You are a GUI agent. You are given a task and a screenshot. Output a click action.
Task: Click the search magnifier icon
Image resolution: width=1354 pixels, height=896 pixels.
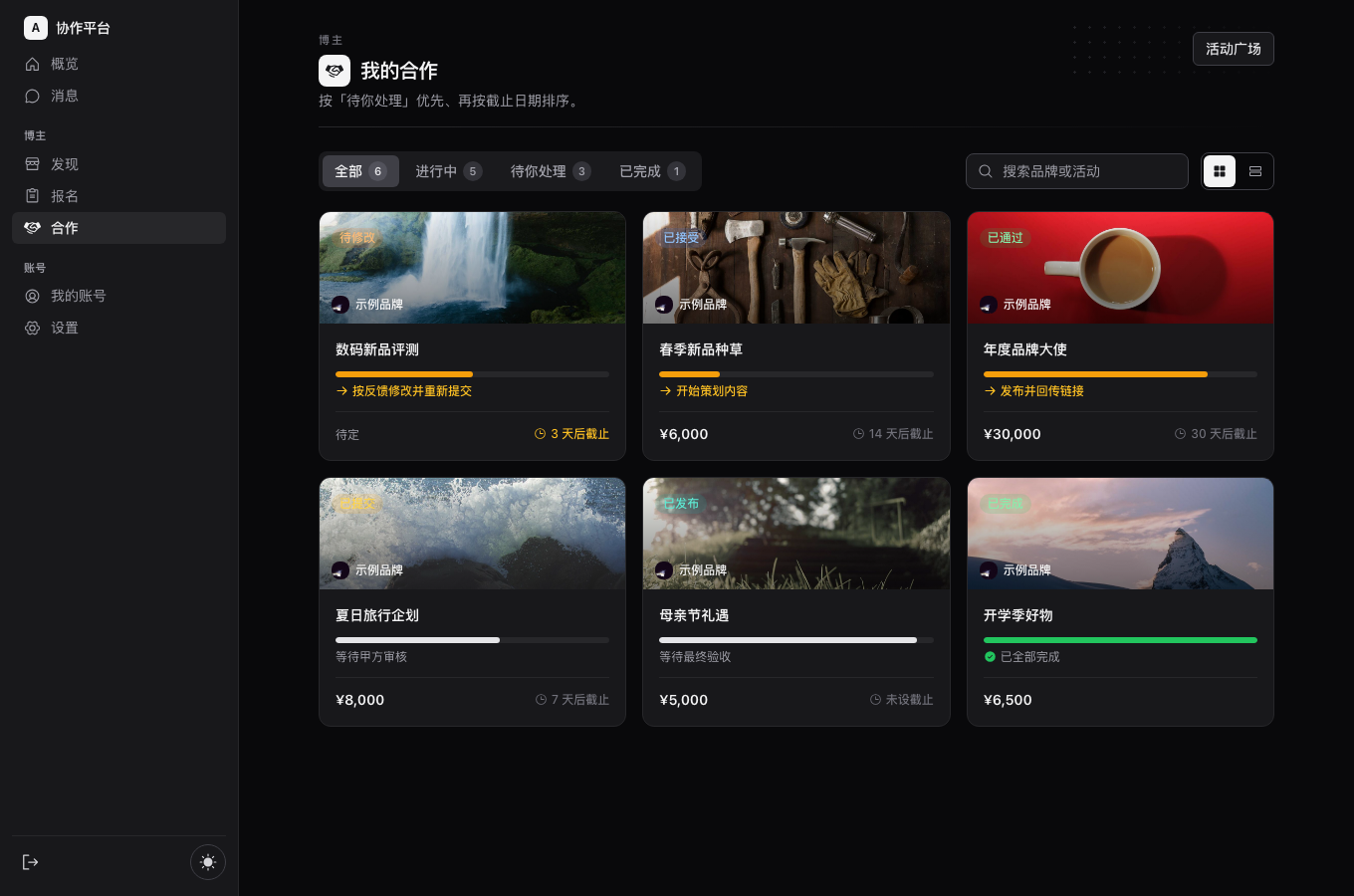coord(986,171)
